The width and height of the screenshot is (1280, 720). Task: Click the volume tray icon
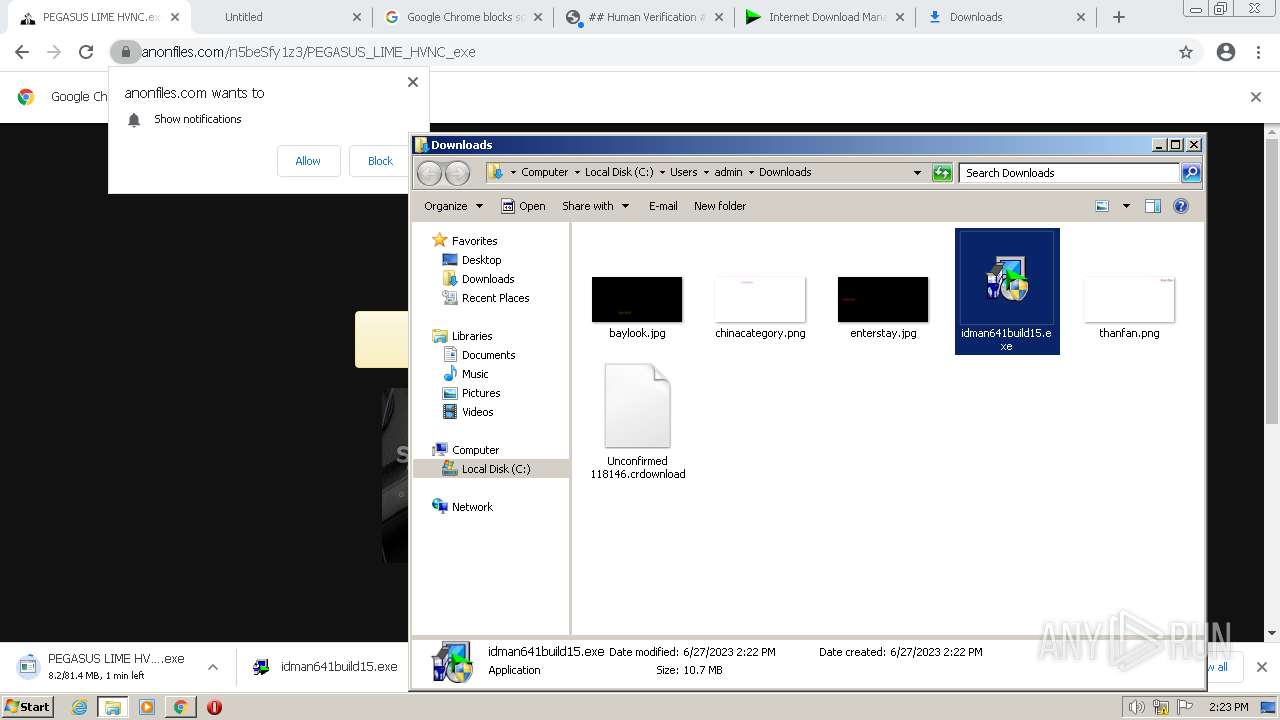[1137, 707]
